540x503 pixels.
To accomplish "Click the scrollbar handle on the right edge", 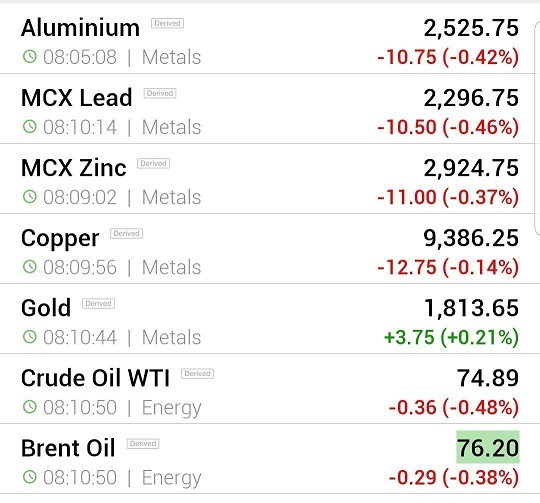I will click(x=537, y=128).
